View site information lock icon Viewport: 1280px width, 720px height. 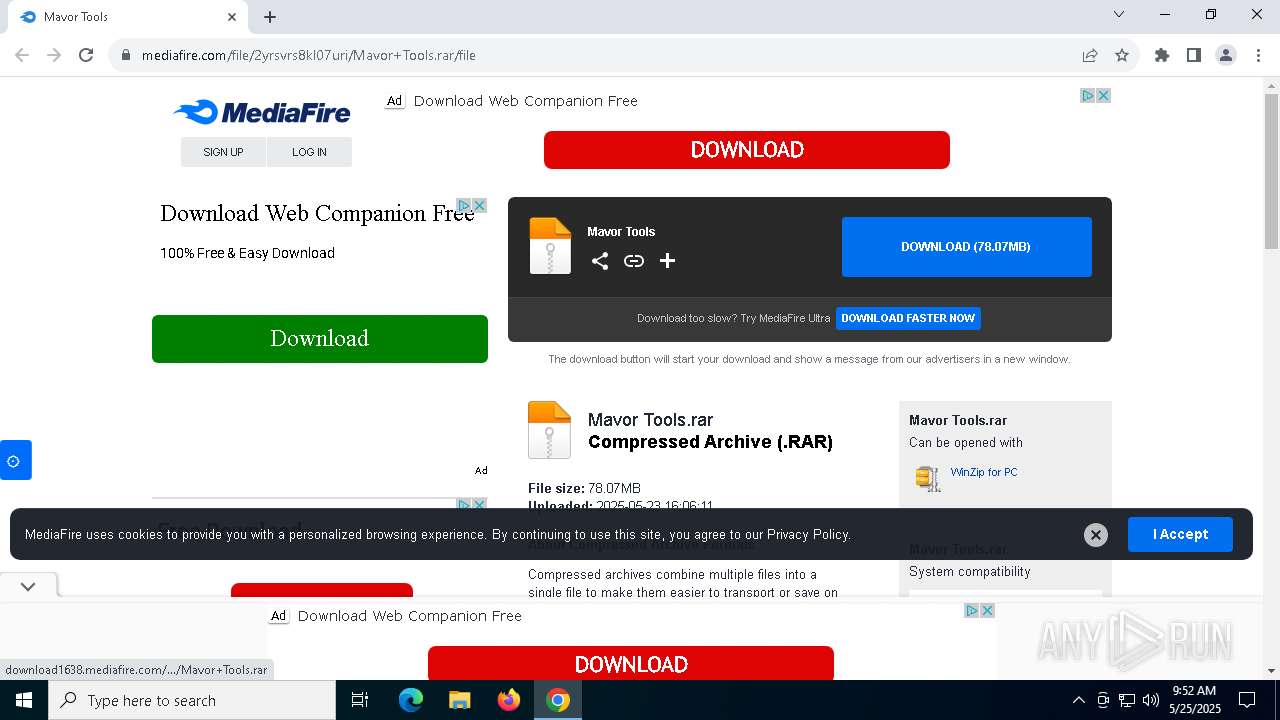pos(126,55)
